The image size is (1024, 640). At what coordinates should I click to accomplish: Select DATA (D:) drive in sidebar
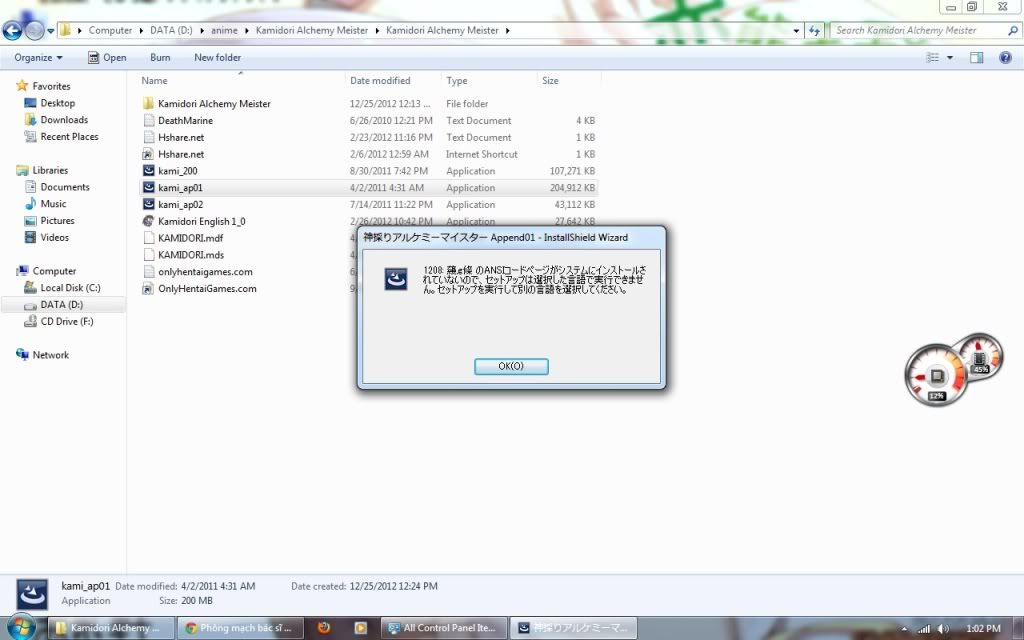61,305
